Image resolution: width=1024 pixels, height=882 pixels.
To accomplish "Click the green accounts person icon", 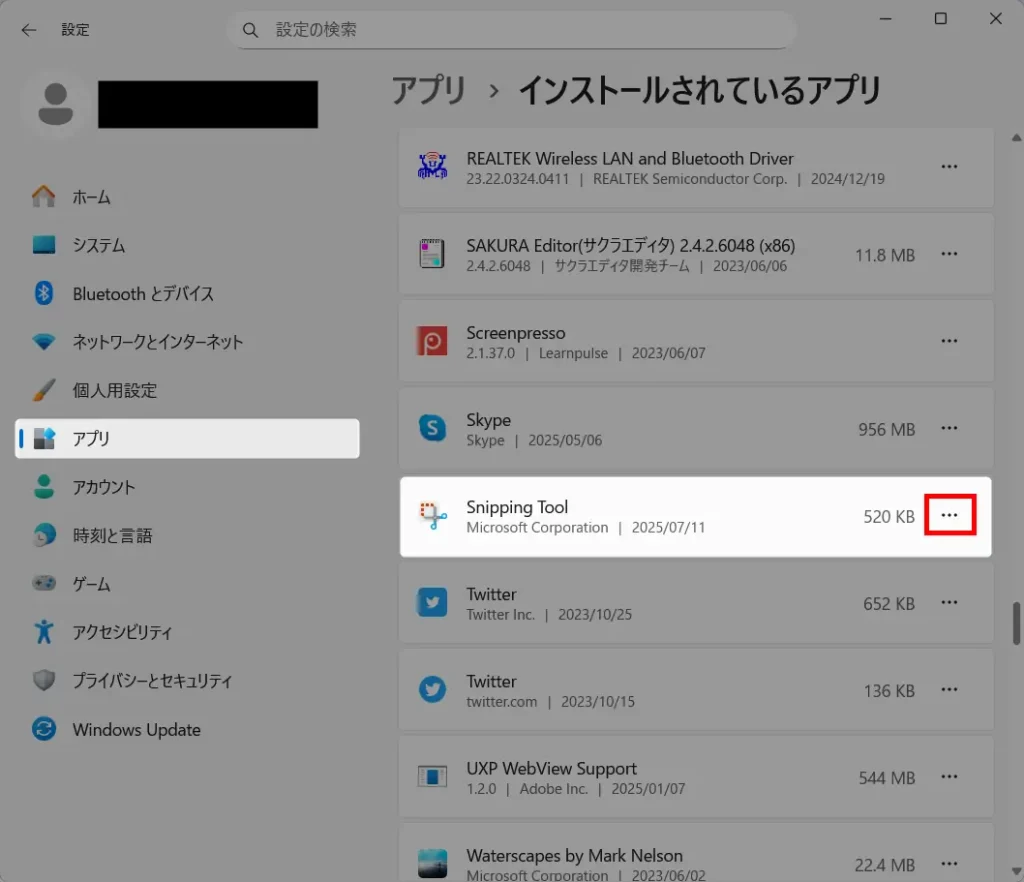I will pos(44,487).
